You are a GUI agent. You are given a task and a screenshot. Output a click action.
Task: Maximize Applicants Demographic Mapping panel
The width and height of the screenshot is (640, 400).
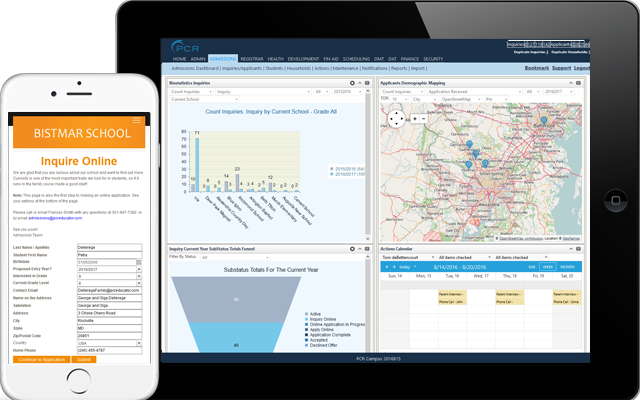tap(578, 83)
